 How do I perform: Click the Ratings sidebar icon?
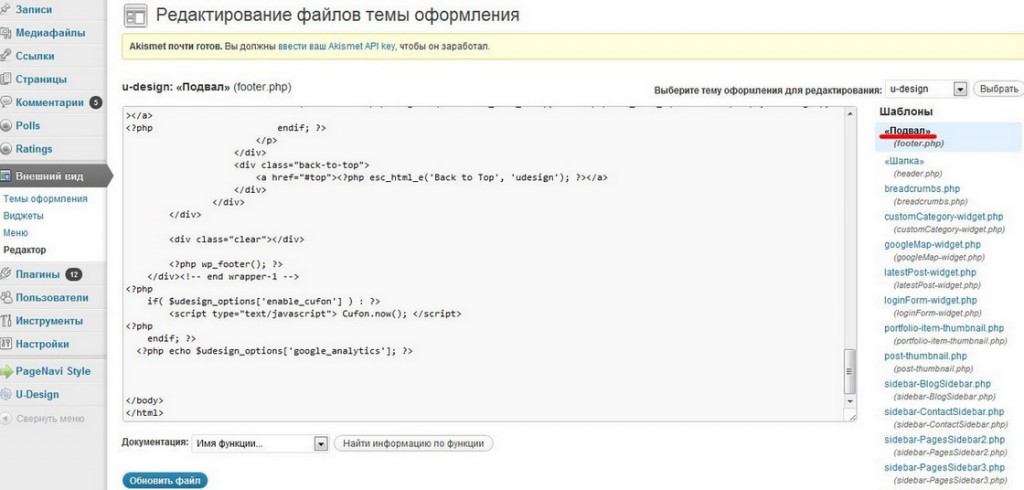tap(5, 149)
